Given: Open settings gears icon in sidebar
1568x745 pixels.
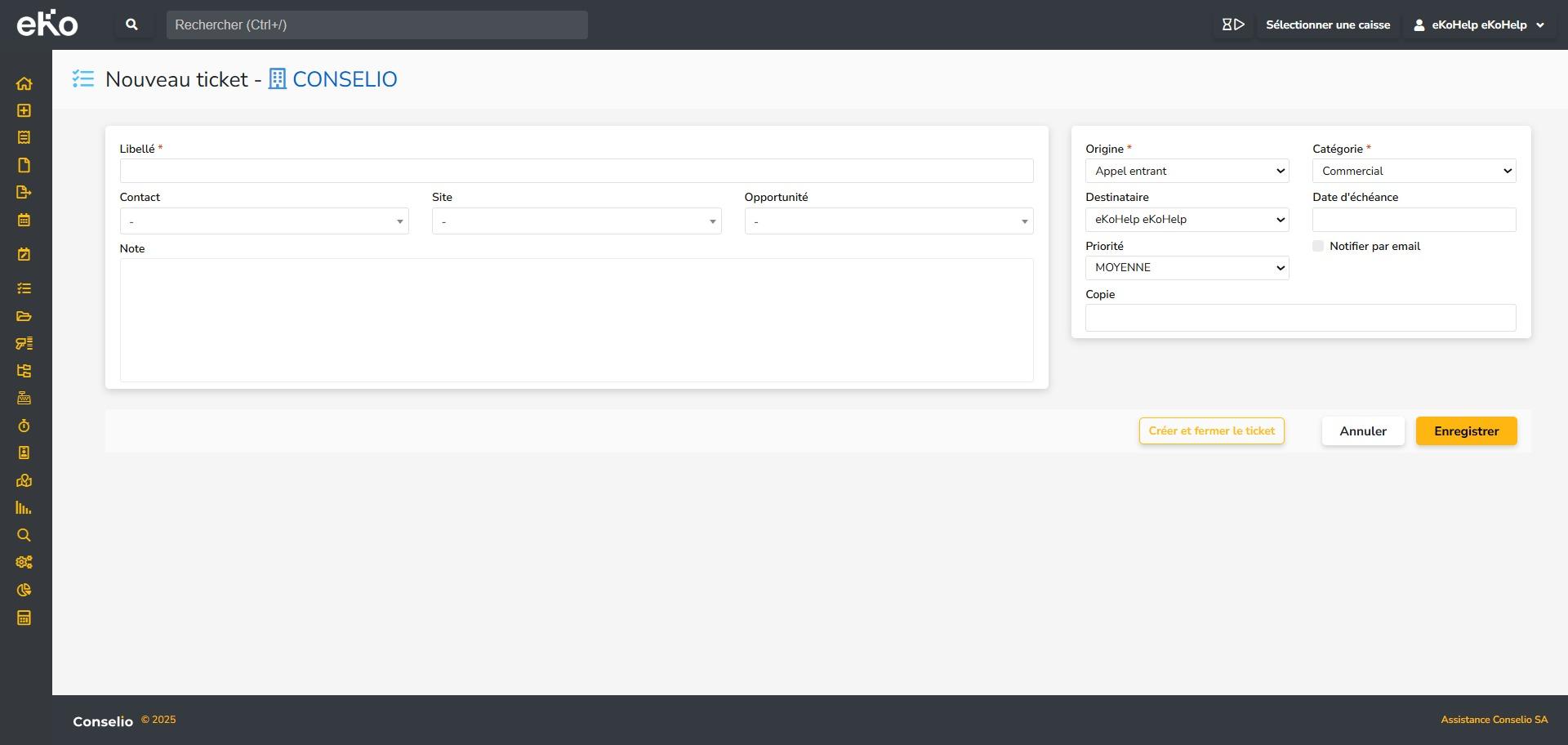Looking at the screenshot, I should (24, 562).
